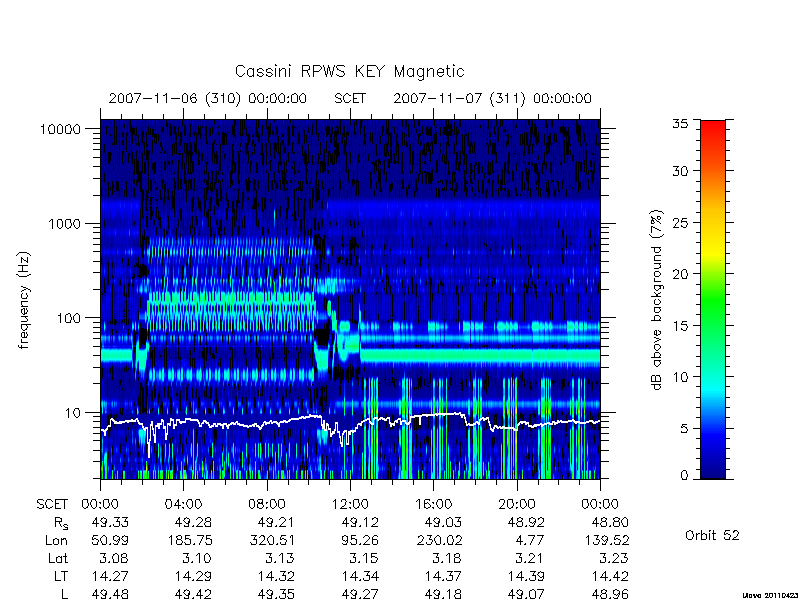Click the SCET row label below the plot
Image resolution: width=800 pixels, height=600 pixels.
pos(52,505)
